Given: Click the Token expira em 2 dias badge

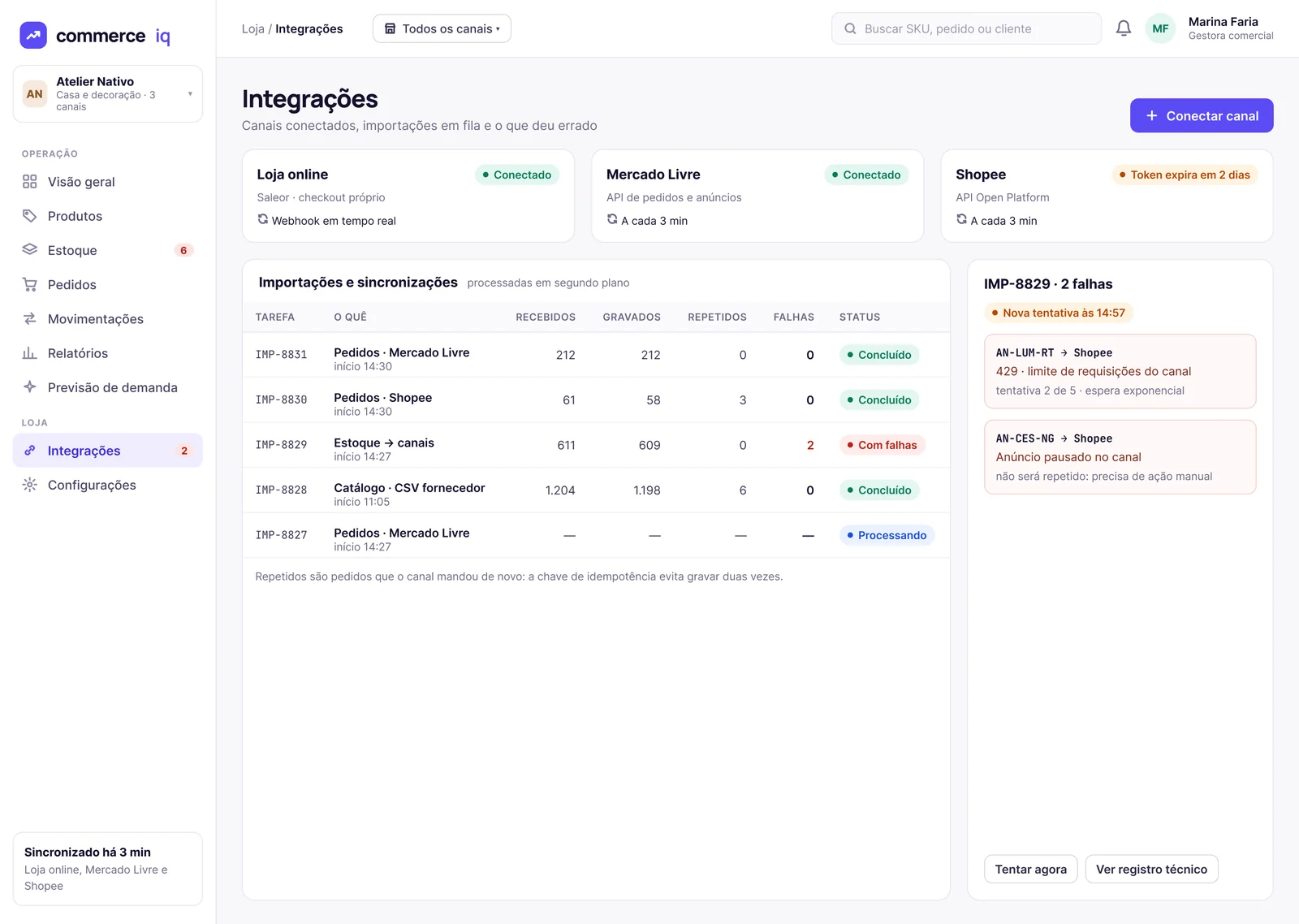Looking at the screenshot, I should point(1185,175).
